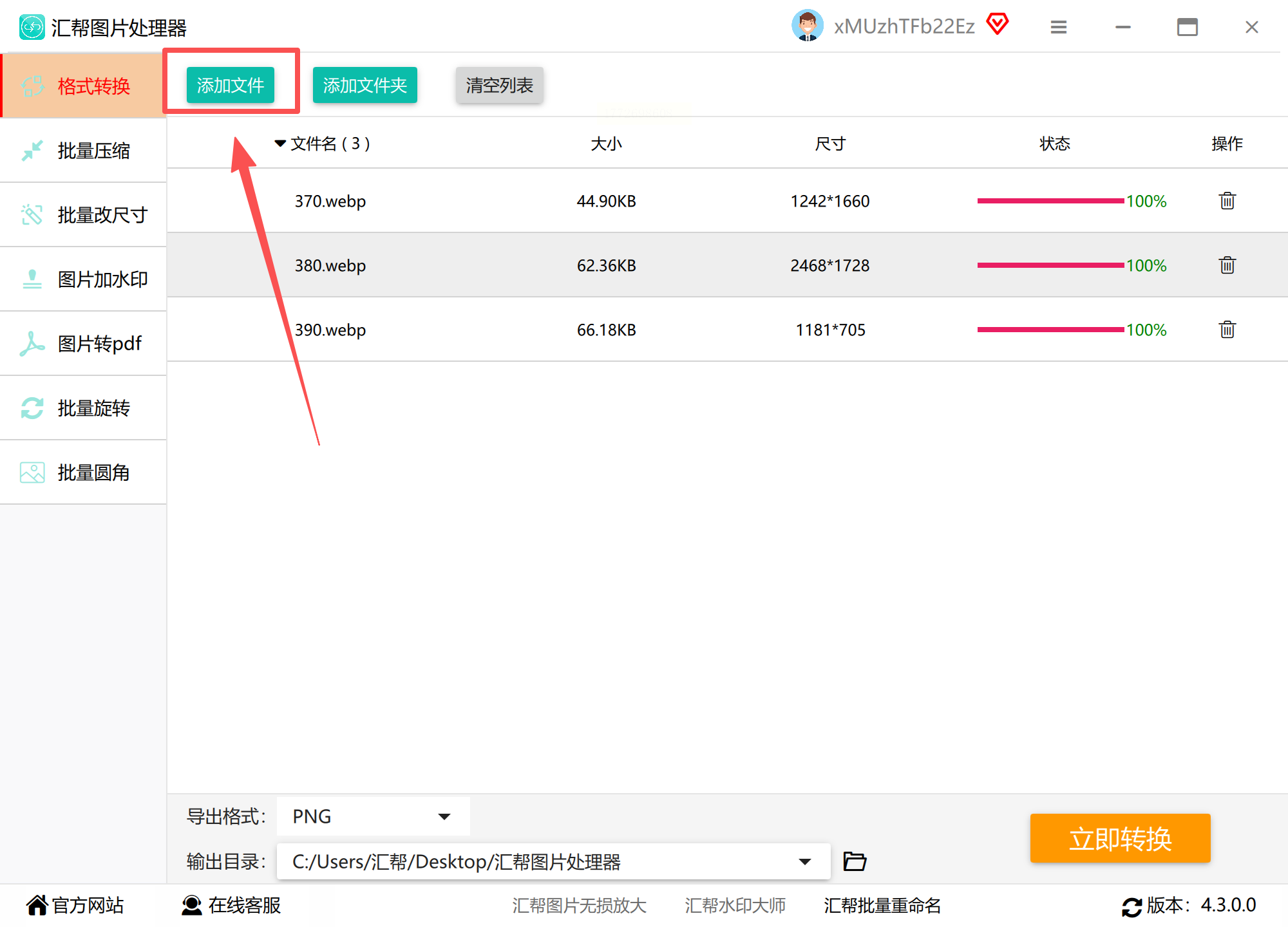Image resolution: width=1288 pixels, height=927 pixels.
Task: Click the version refresh icon
Action: [1132, 906]
